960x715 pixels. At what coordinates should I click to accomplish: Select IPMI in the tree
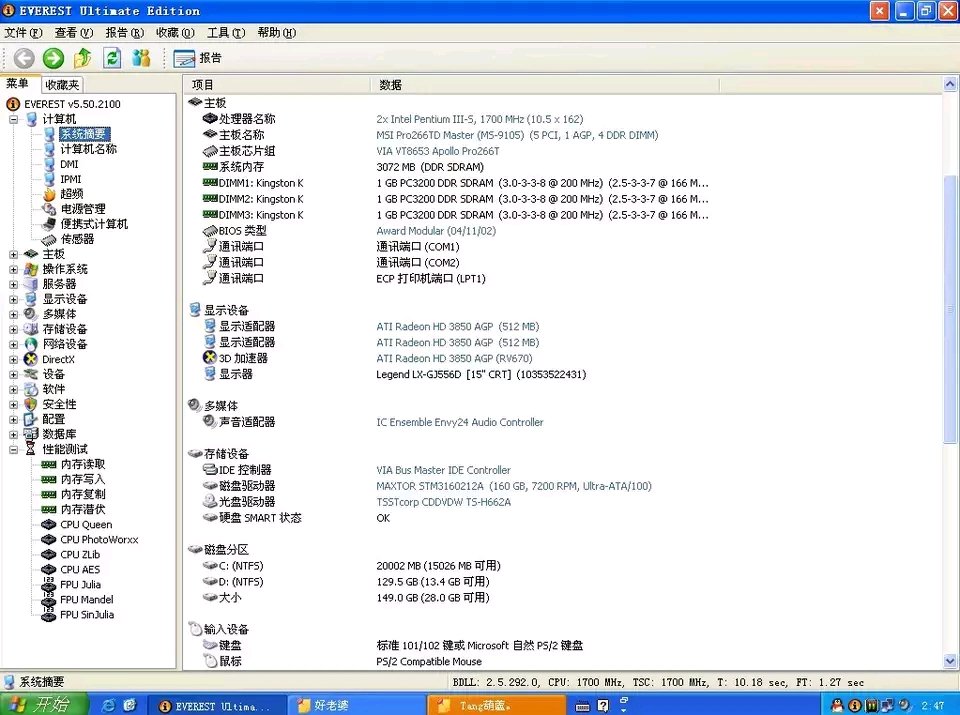(70, 179)
